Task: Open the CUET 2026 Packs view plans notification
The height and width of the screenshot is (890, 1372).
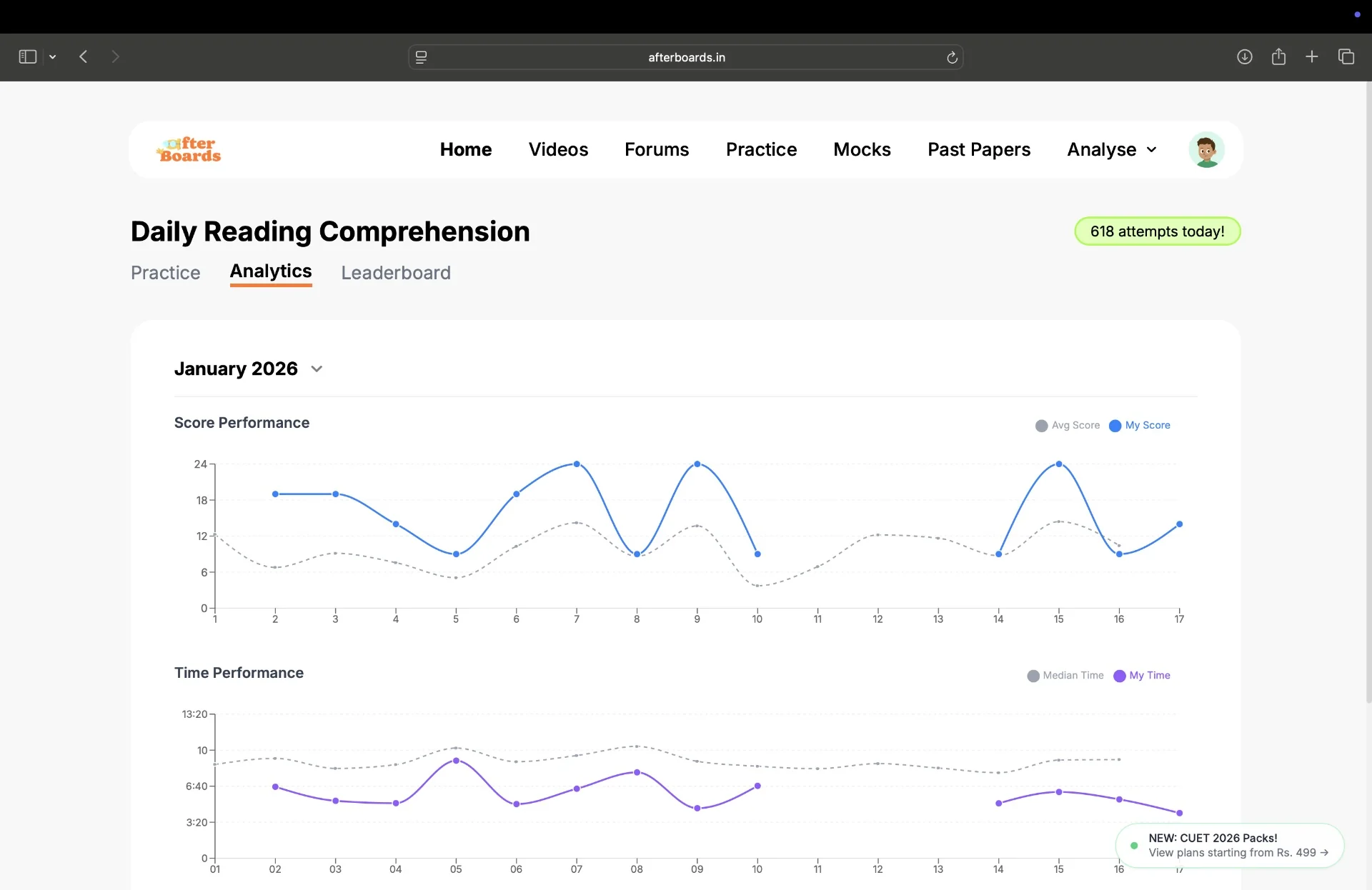Action: tap(1230, 846)
